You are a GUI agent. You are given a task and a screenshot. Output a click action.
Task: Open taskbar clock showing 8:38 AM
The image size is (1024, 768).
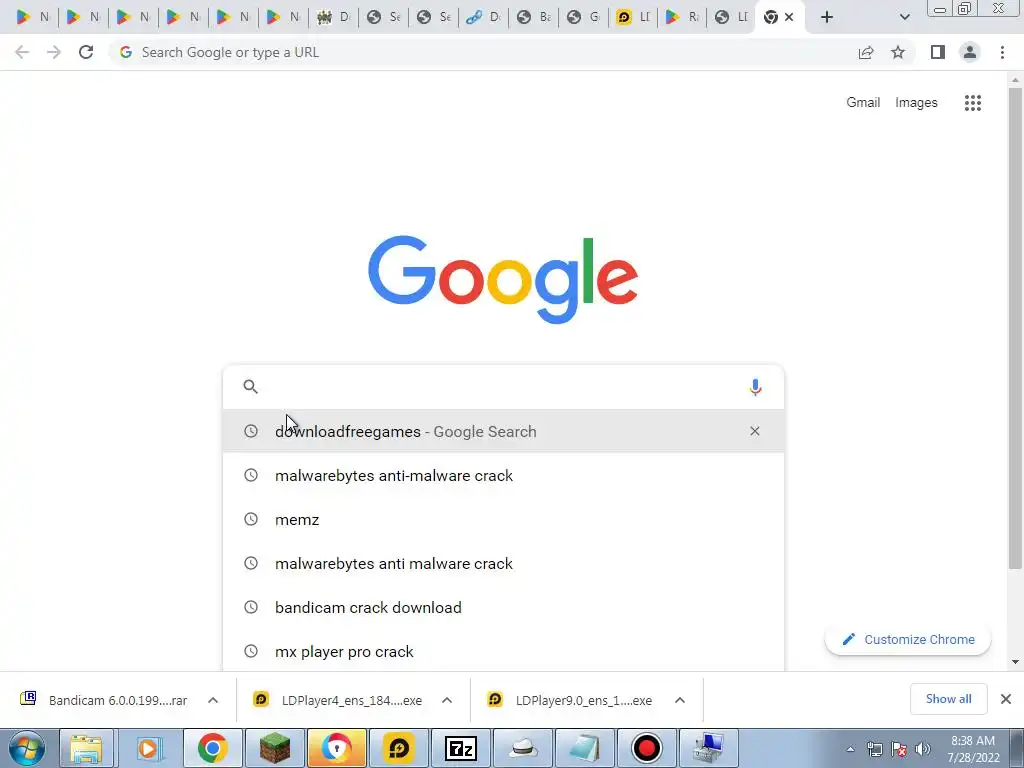pos(973,749)
